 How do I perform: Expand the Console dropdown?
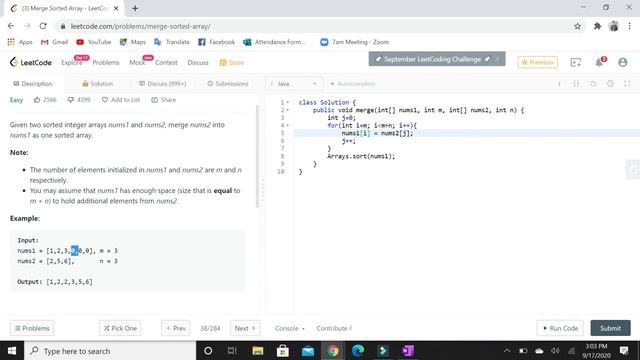[x=289, y=328]
